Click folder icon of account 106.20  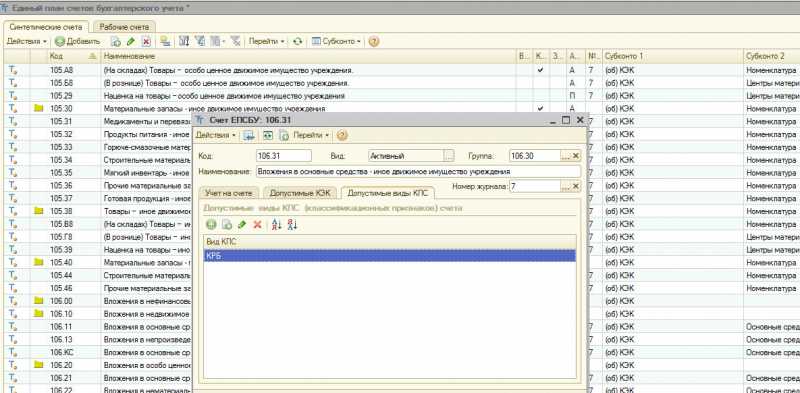(x=38, y=364)
